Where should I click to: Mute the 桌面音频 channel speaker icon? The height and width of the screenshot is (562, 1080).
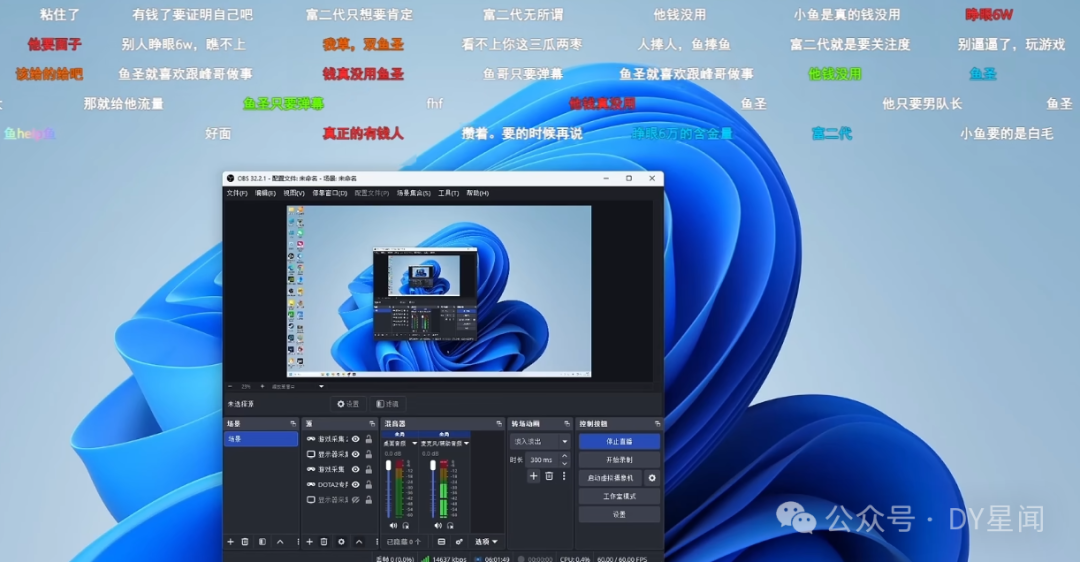point(393,525)
